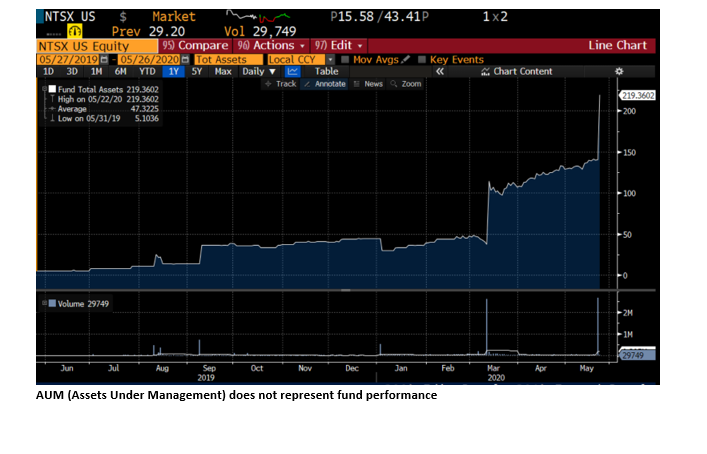Show the News overlay tool
707x454 pixels.
click(x=368, y=84)
